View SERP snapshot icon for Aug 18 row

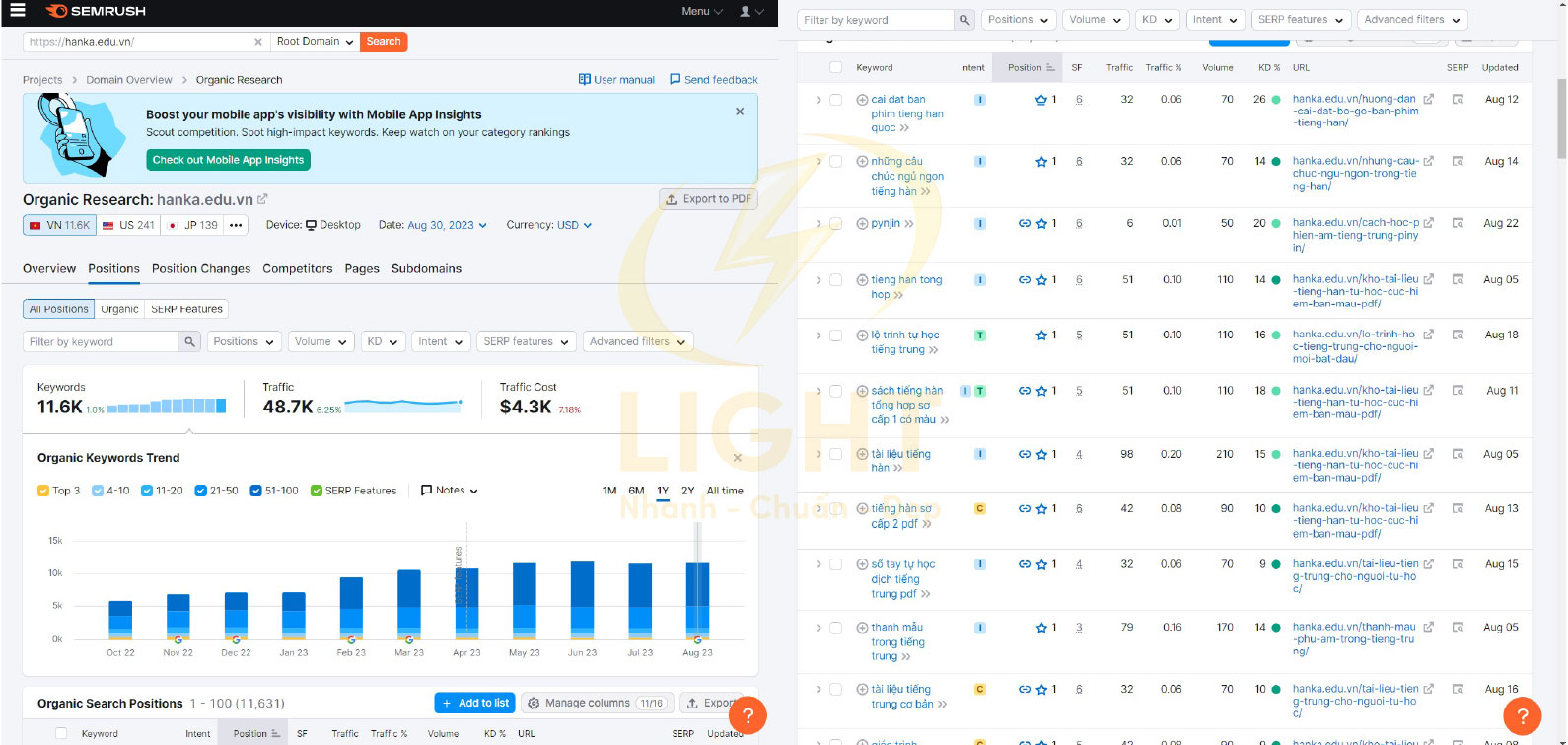(1458, 335)
